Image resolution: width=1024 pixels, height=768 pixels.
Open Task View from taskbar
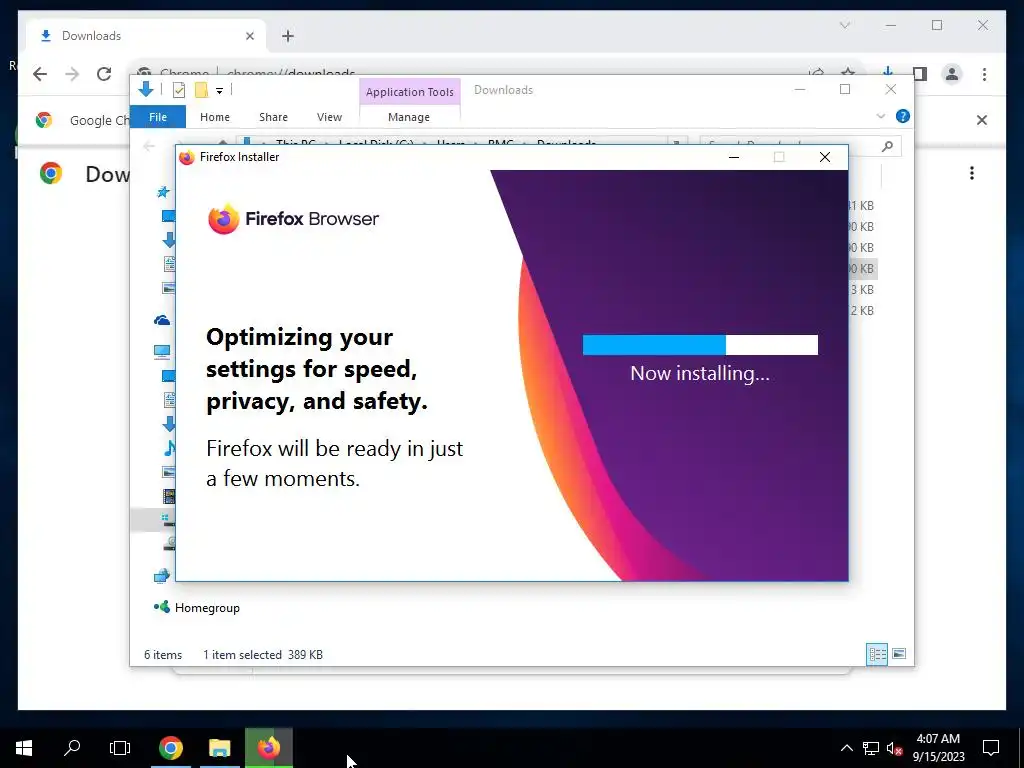tap(120, 748)
